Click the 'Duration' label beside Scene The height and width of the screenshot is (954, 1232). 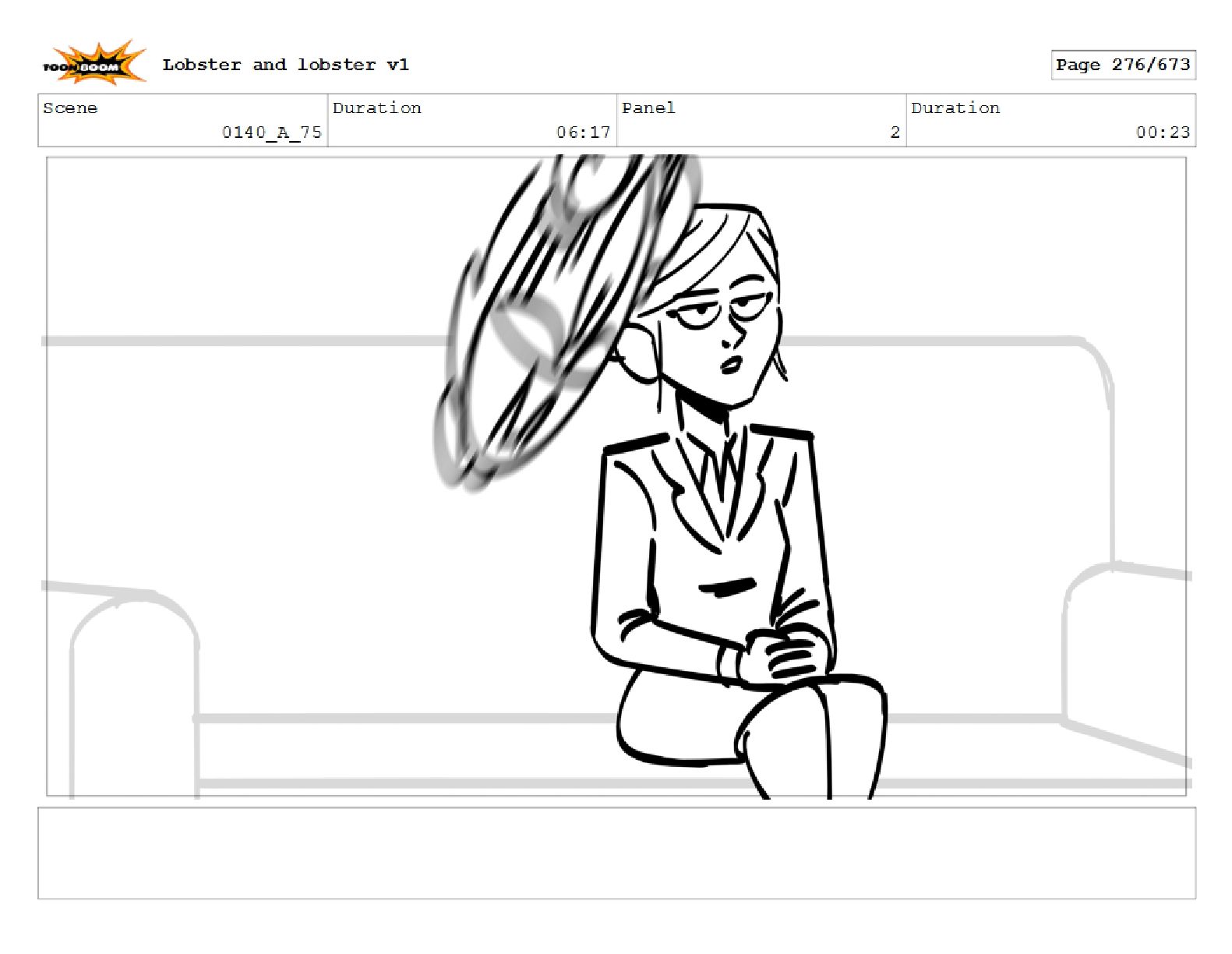377,108
